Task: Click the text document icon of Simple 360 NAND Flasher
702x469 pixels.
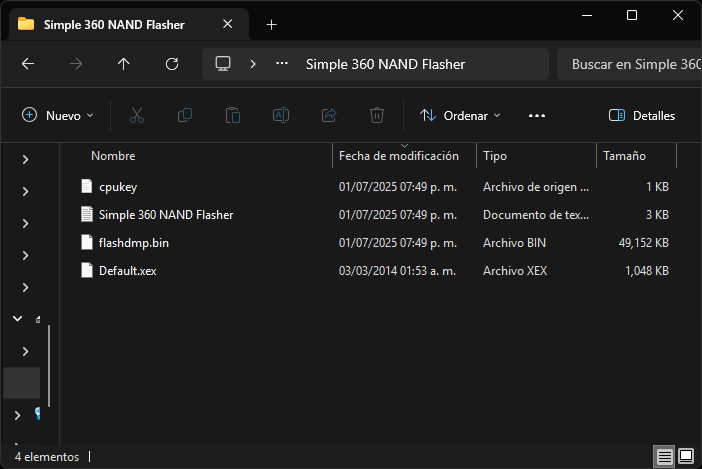Action: (x=87, y=214)
